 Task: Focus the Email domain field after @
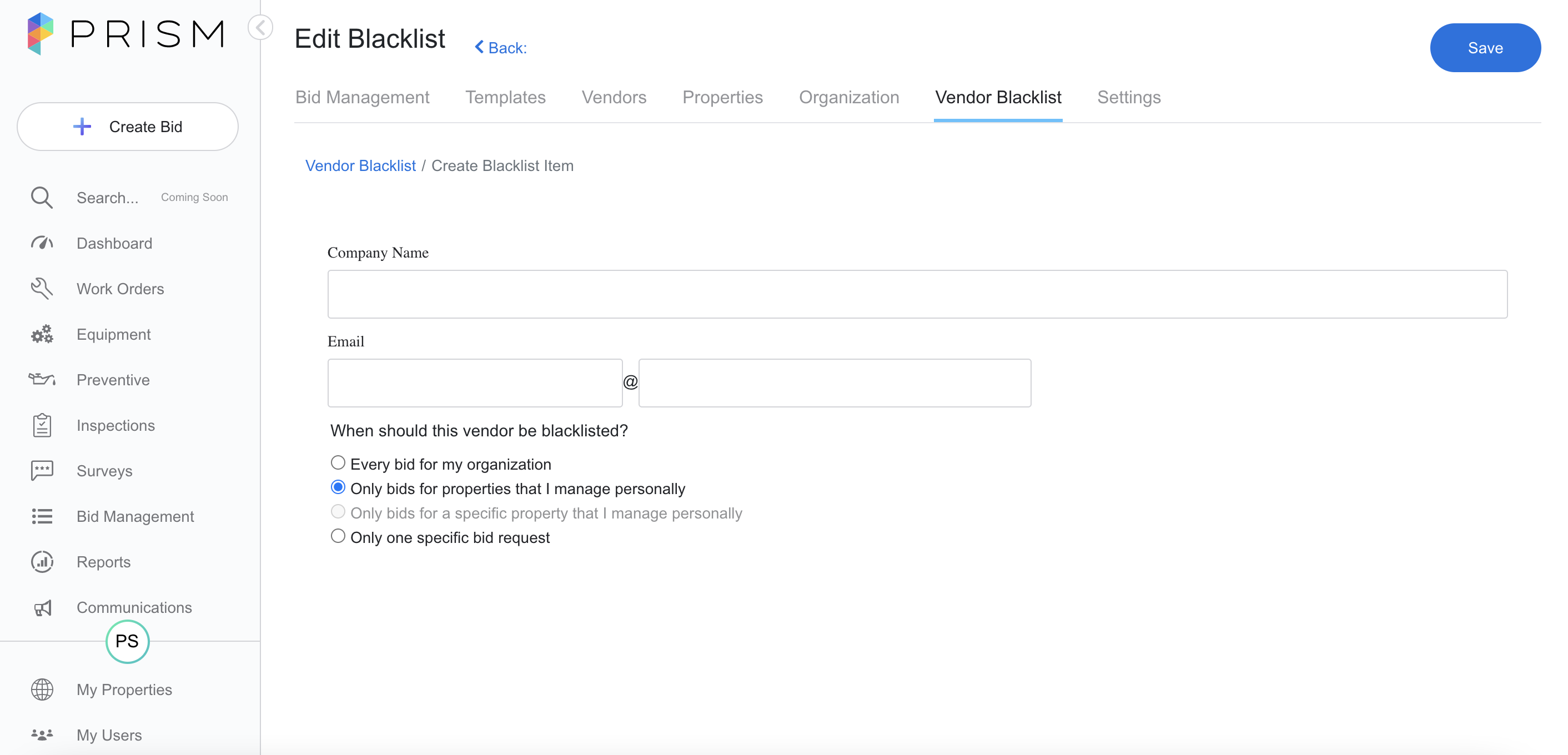835,382
